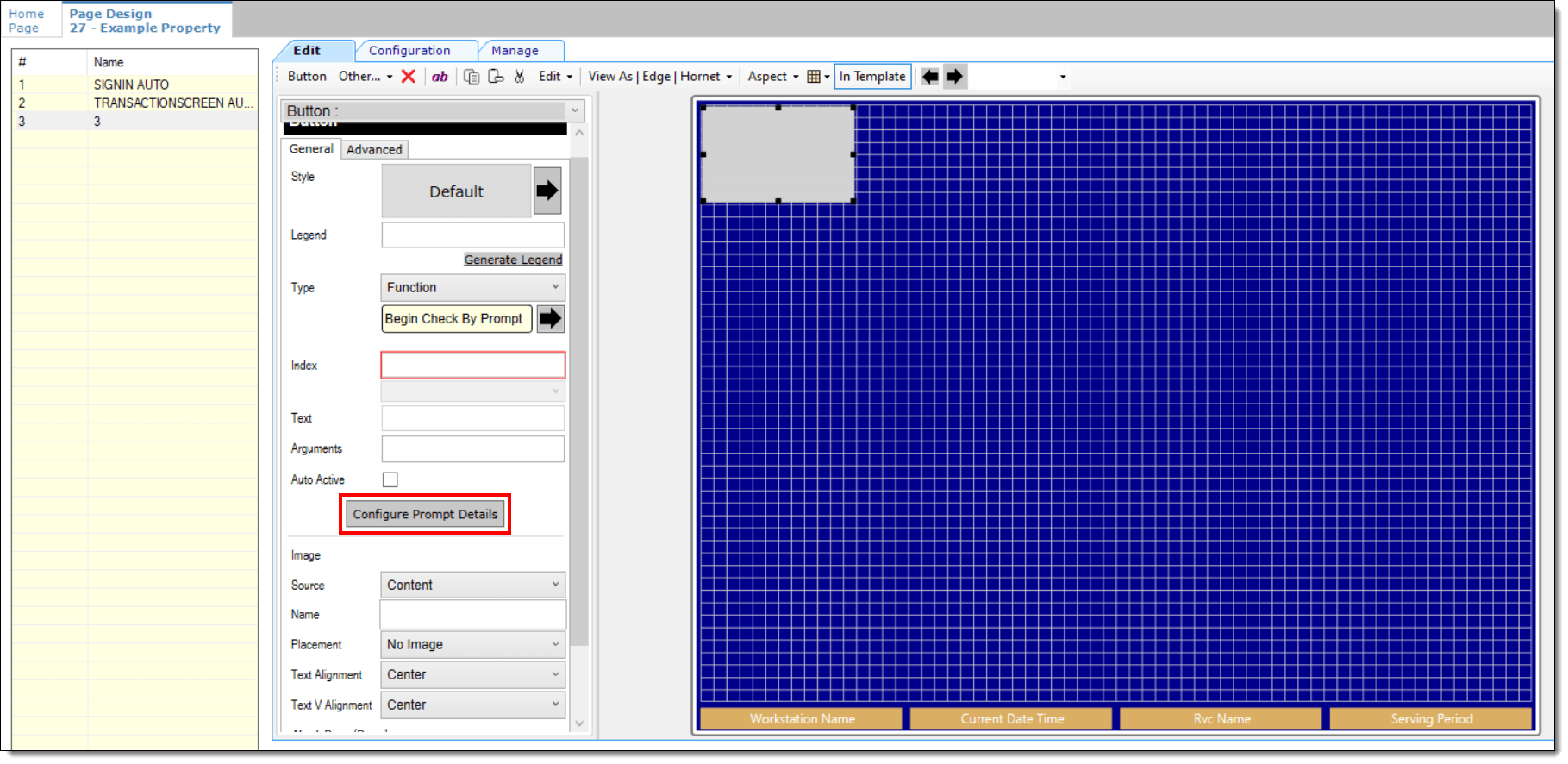1568x764 pixels.
Task: Click the scissors cut icon
Action: pos(519,77)
